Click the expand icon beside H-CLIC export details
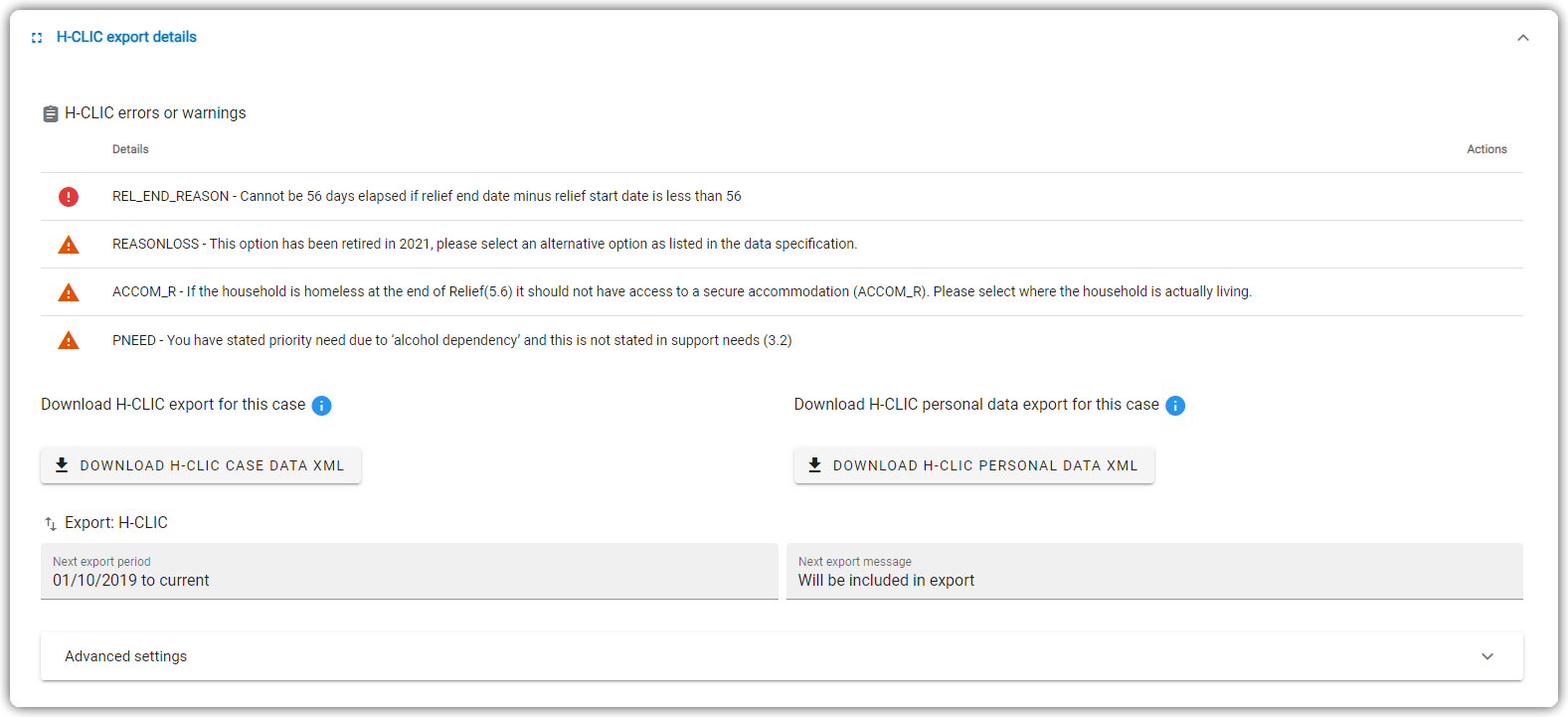Screen dimensions: 1568x717 pyautogui.click(x=37, y=38)
